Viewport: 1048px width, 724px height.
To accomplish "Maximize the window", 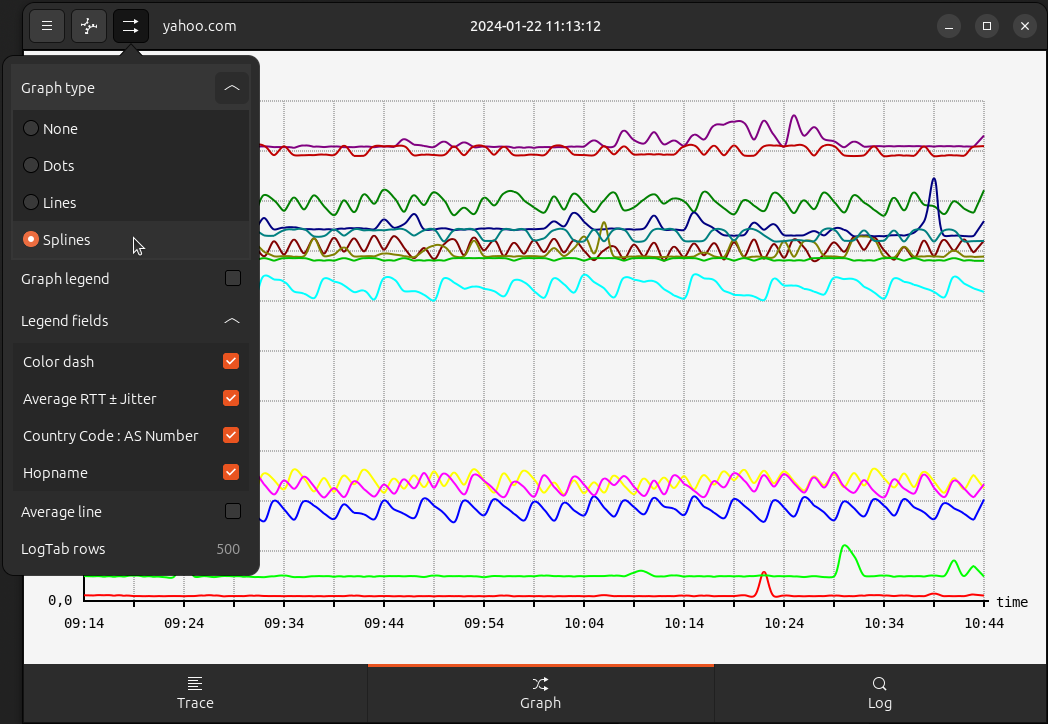I will click(x=987, y=26).
